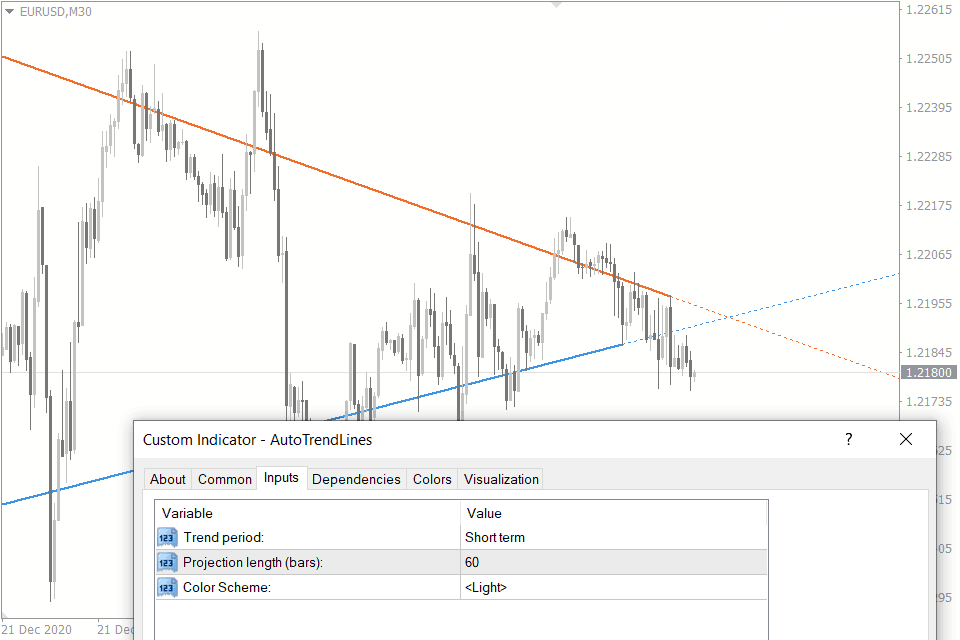The width and height of the screenshot is (960, 640).
Task: Open the Color Scheme <Light> selector
Action: pyautogui.click(x=489, y=587)
